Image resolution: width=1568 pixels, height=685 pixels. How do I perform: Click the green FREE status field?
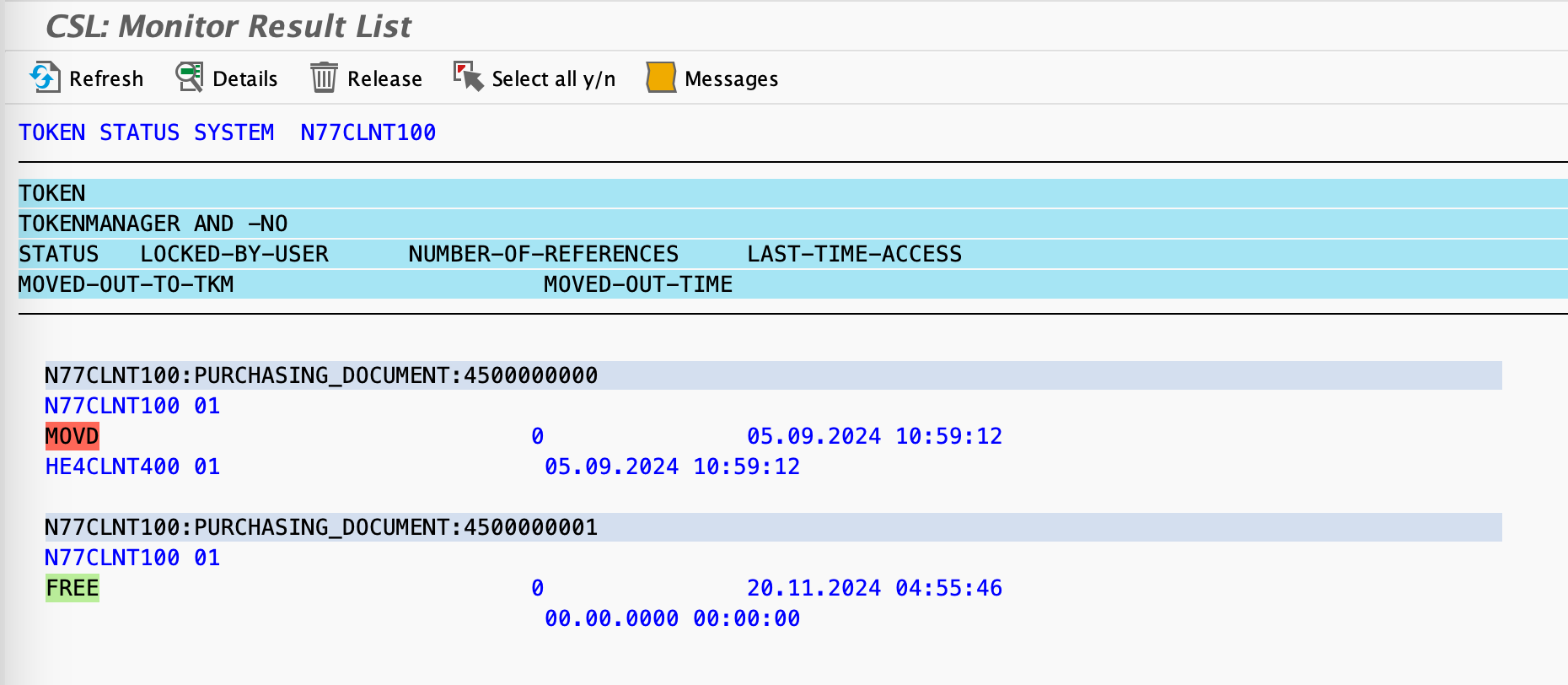(x=72, y=588)
